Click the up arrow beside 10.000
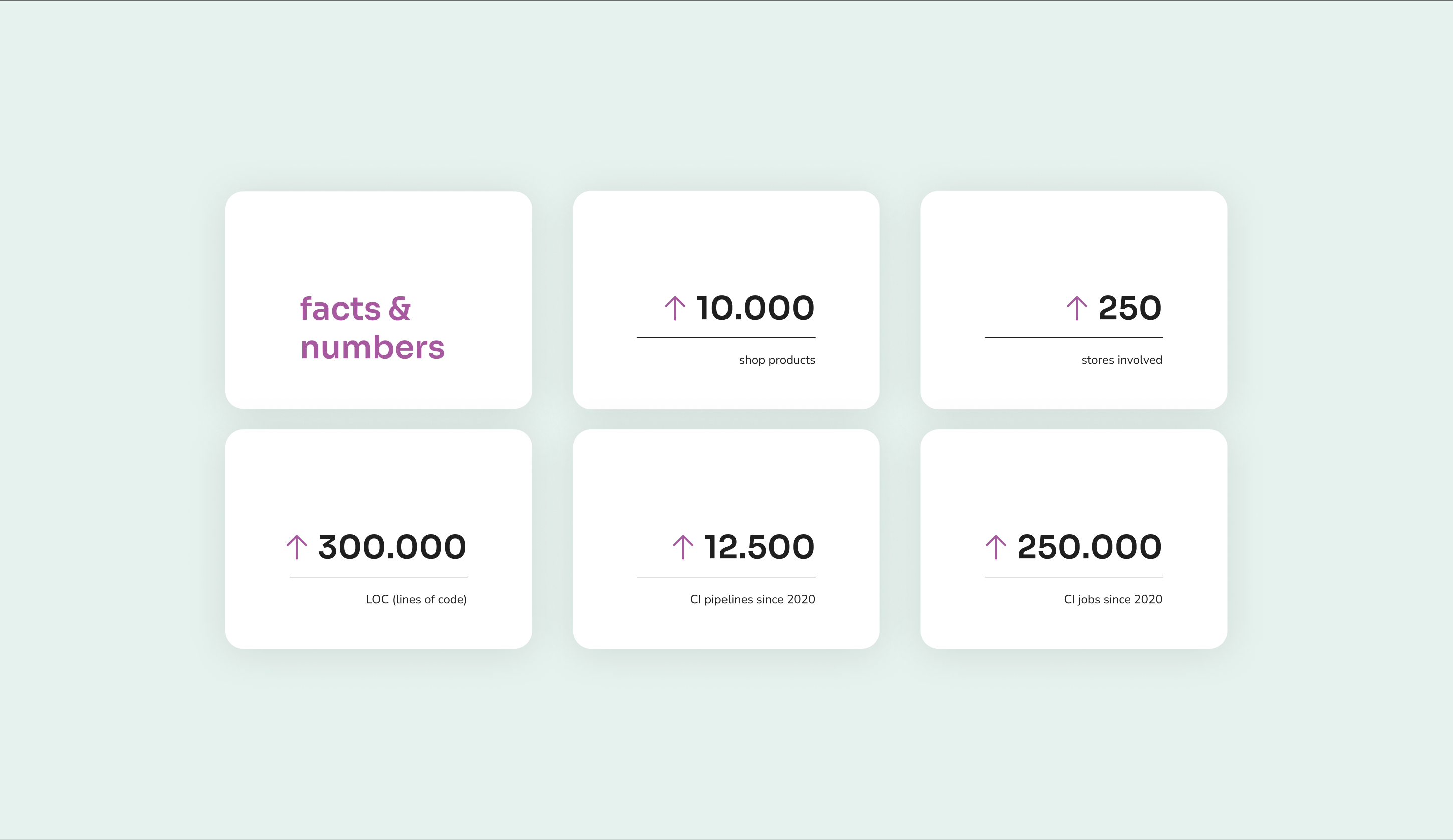Image resolution: width=1453 pixels, height=840 pixels. pyautogui.click(x=675, y=308)
